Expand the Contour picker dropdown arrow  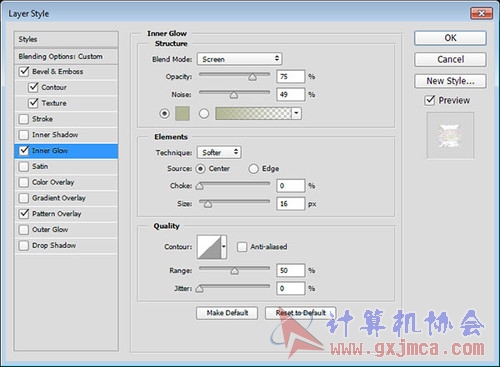pos(224,247)
